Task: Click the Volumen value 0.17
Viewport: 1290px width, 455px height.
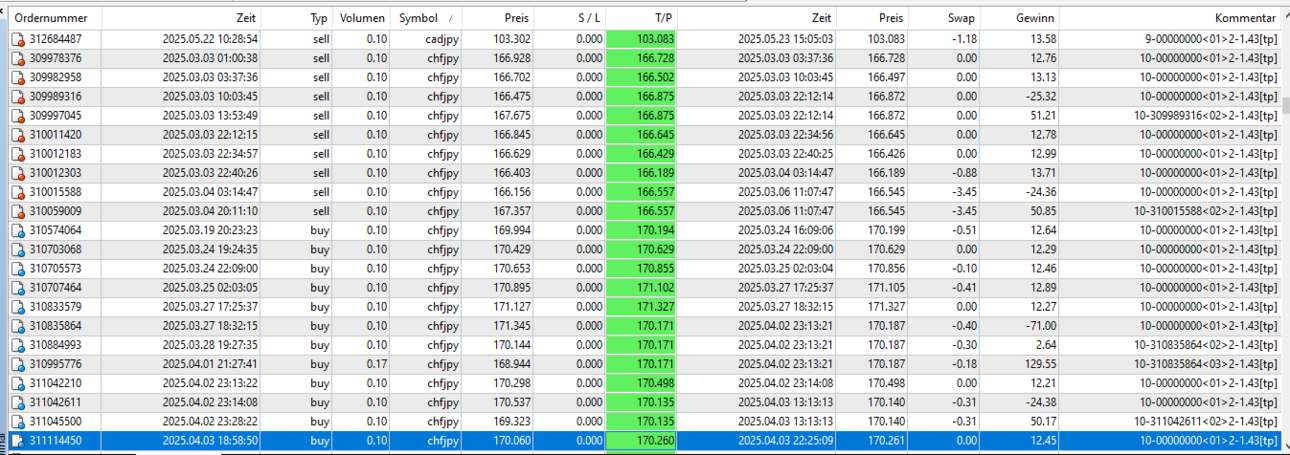Action: tap(376, 364)
